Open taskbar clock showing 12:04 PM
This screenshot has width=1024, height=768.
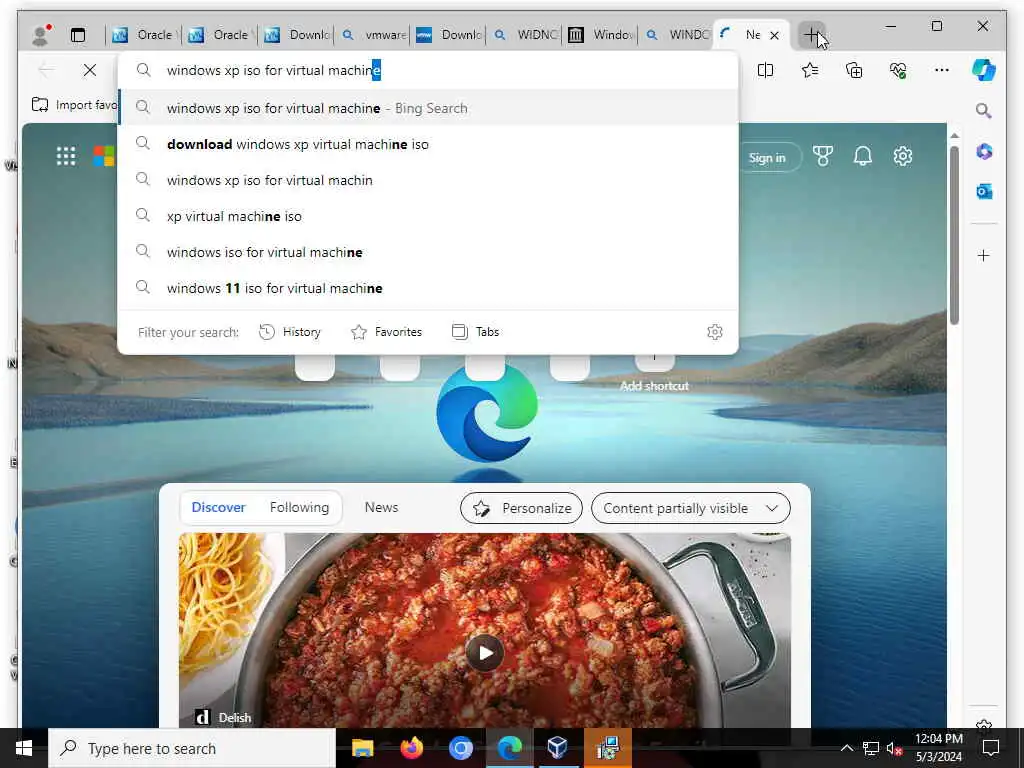(938, 748)
